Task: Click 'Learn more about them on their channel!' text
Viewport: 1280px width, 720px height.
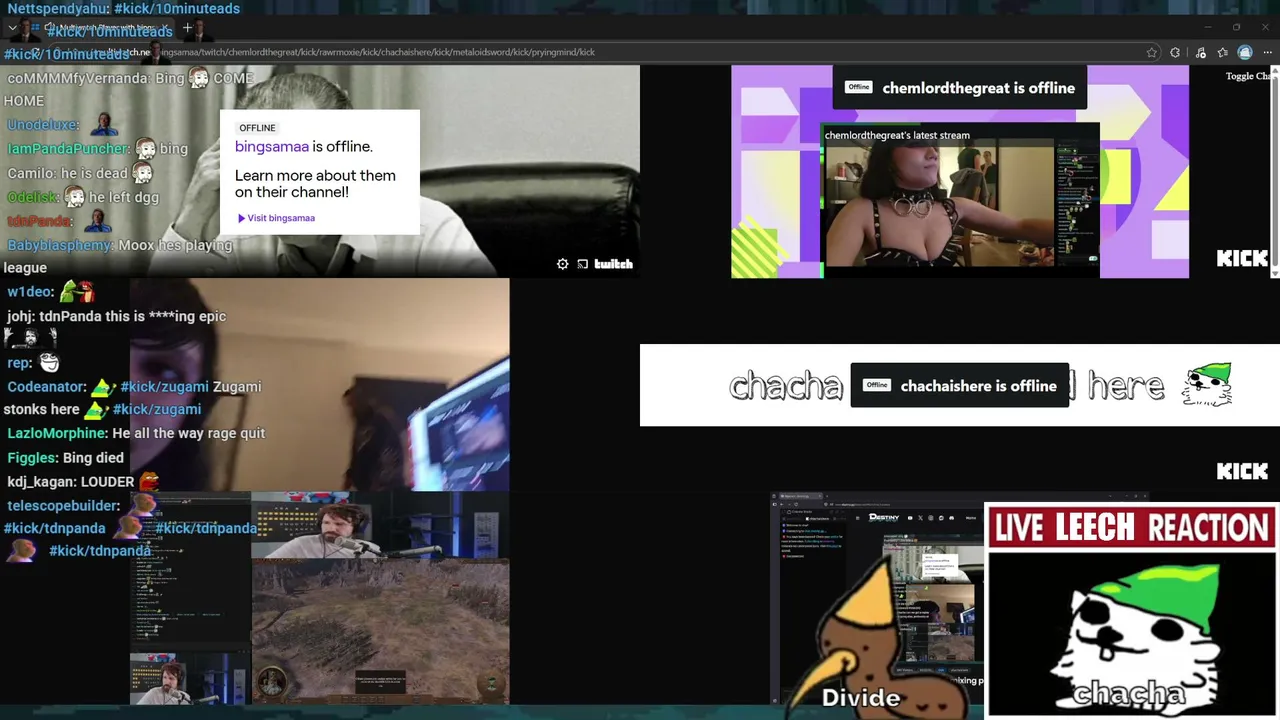Action: (315, 184)
